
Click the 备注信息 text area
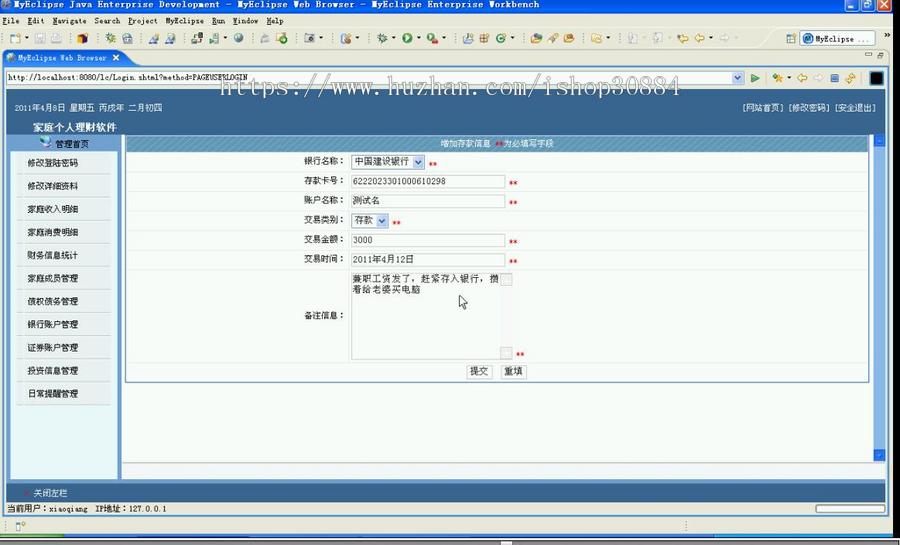(431, 316)
